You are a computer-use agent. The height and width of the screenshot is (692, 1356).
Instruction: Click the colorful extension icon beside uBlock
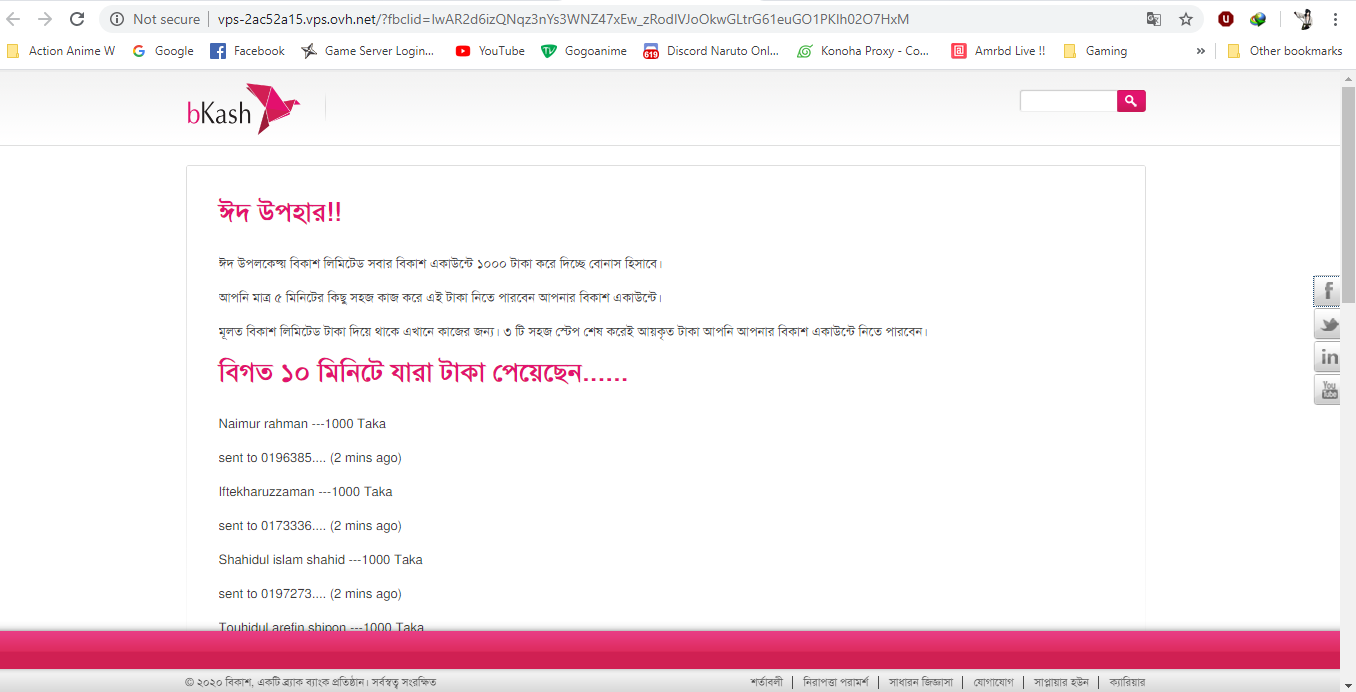tap(1258, 19)
